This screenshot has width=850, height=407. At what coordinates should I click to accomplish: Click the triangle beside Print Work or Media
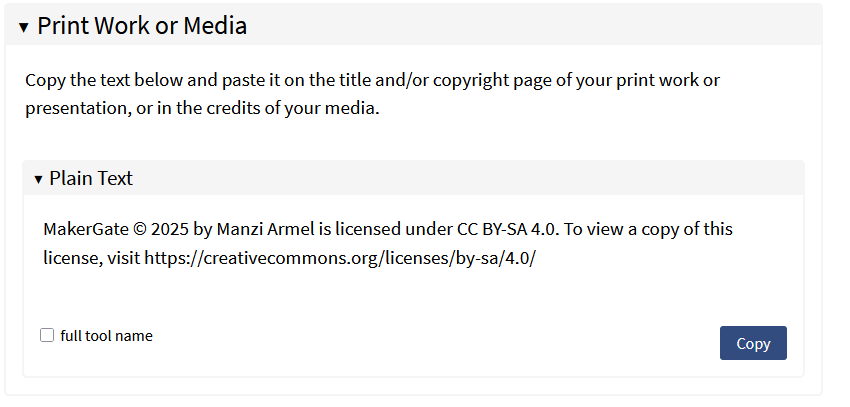[x=23, y=27]
